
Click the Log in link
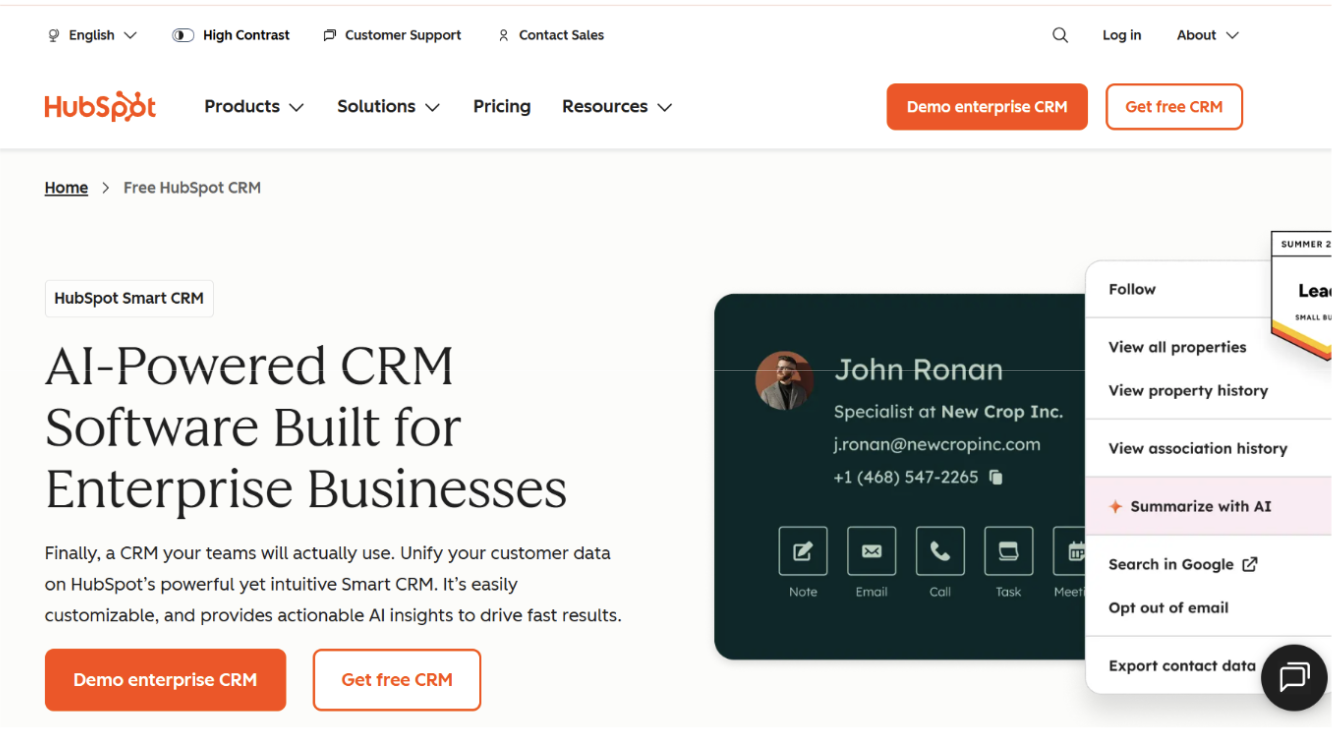(x=1122, y=35)
